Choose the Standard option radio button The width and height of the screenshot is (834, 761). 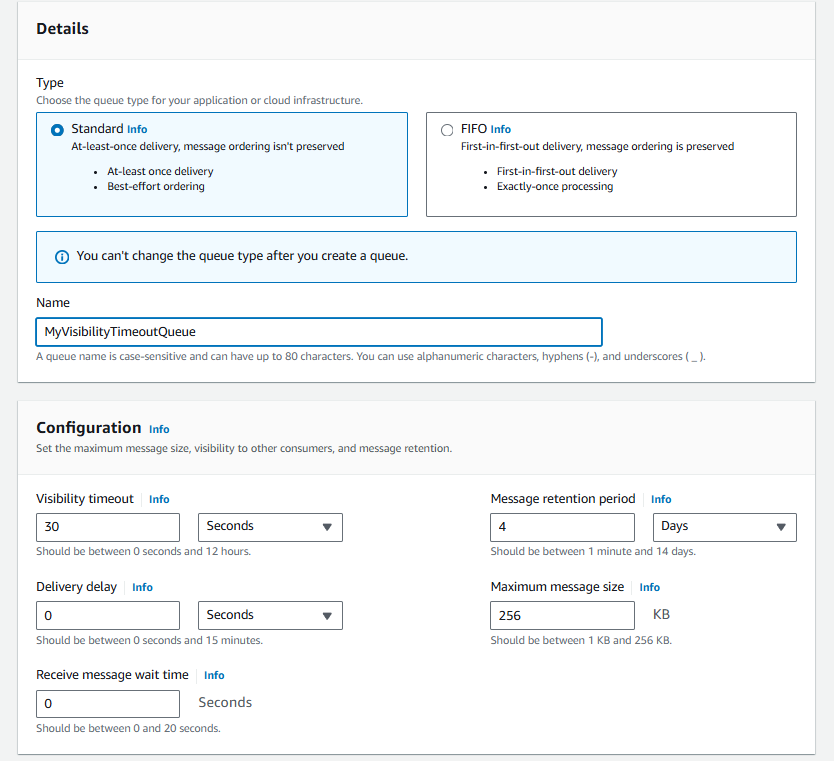tap(56, 129)
